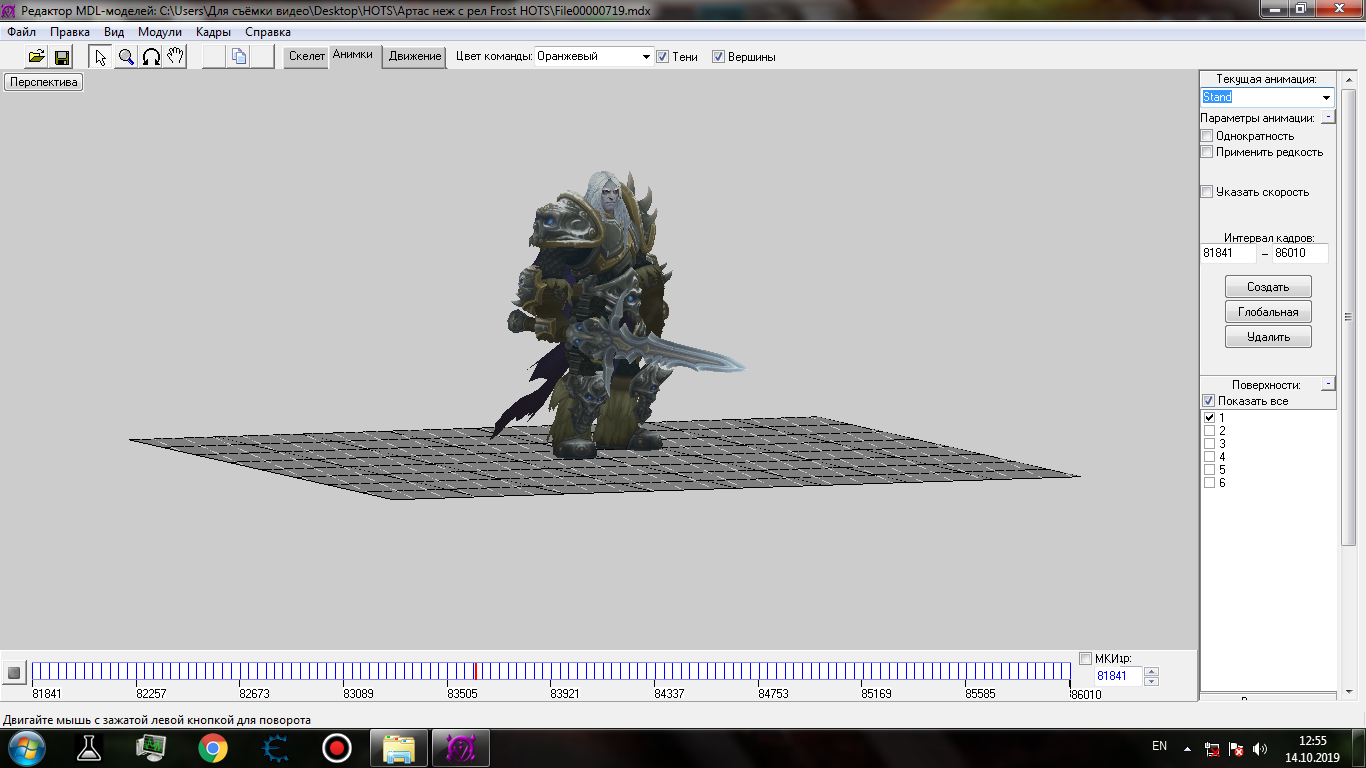Viewport: 1366px width, 768px height.
Task: Collapse the Поверхности panel section
Action: pos(1327,384)
